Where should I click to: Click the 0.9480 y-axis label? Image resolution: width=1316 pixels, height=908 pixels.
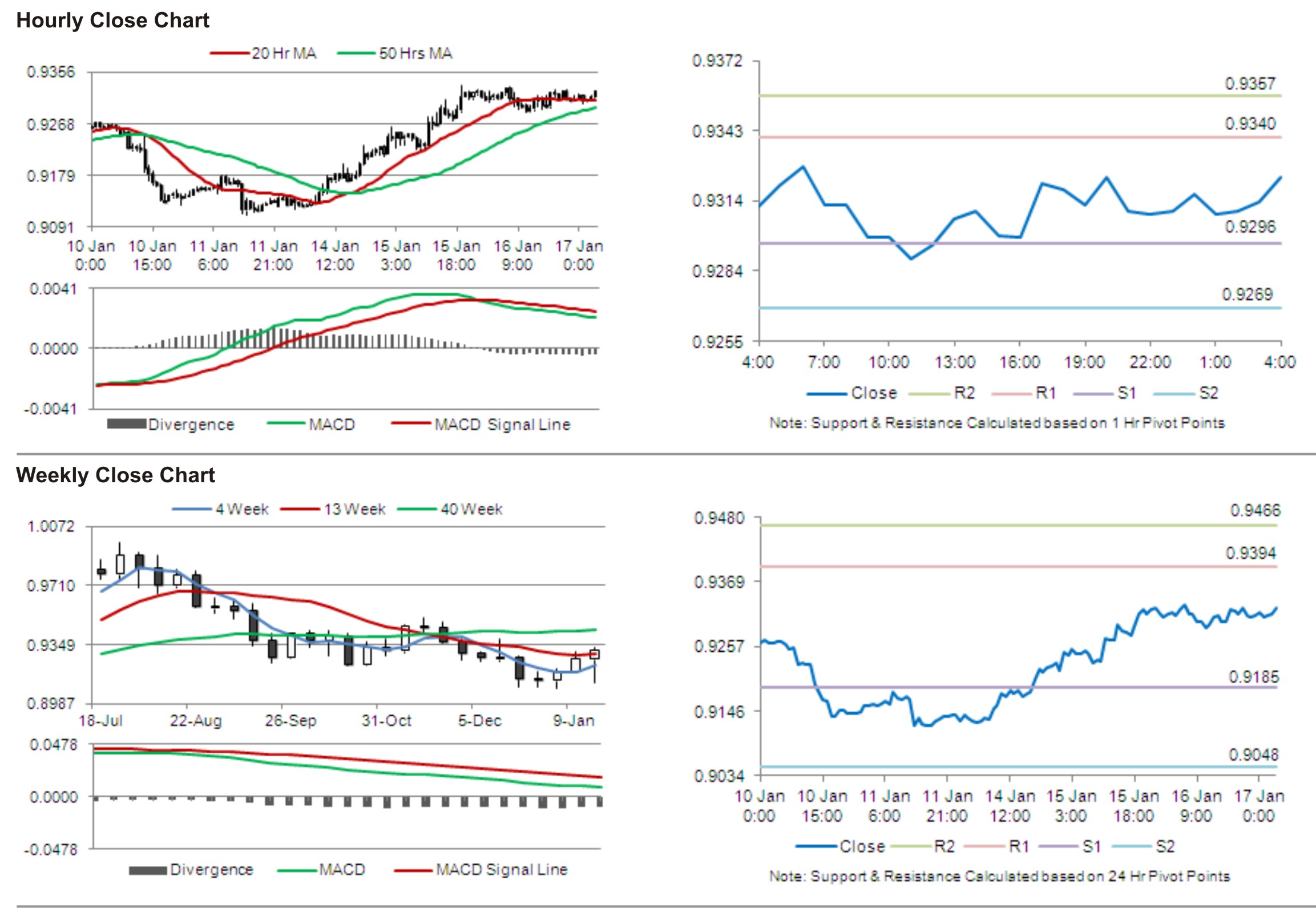coord(719,518)
